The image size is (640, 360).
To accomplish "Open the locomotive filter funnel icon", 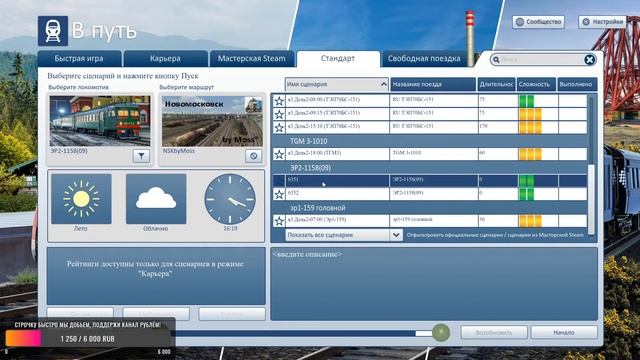I will click(141, 156).
